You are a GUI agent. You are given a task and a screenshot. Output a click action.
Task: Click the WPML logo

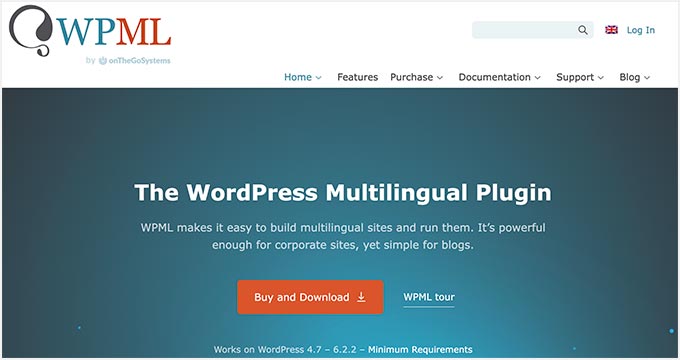(90, 31)
